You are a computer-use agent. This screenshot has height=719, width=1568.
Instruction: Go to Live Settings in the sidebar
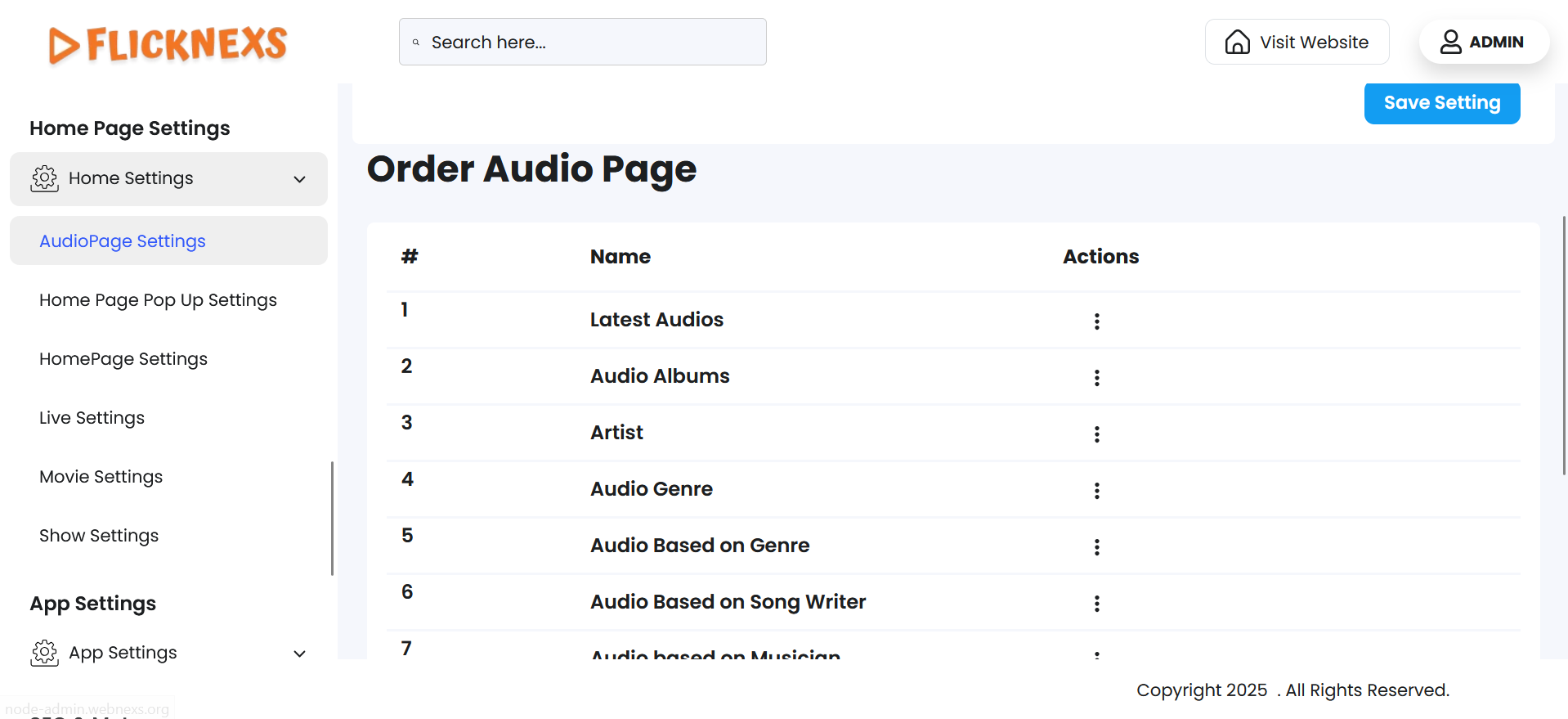tap(92, 418)
